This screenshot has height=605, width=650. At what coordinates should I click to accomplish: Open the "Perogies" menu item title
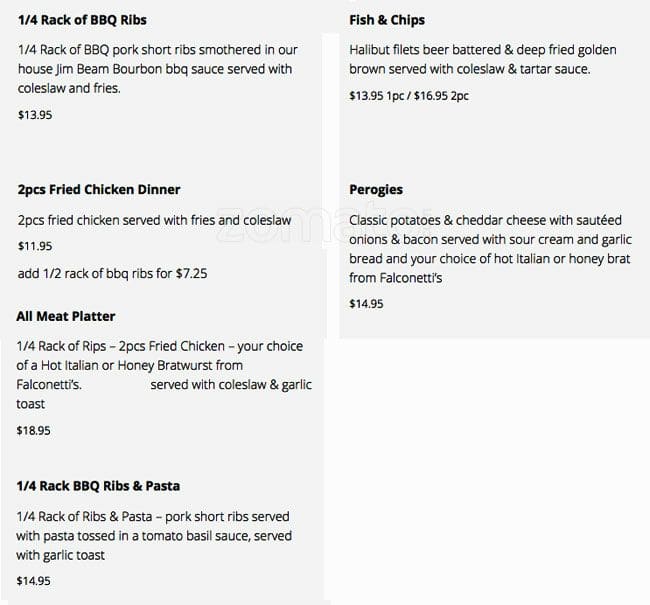click(x=376, y=189)
